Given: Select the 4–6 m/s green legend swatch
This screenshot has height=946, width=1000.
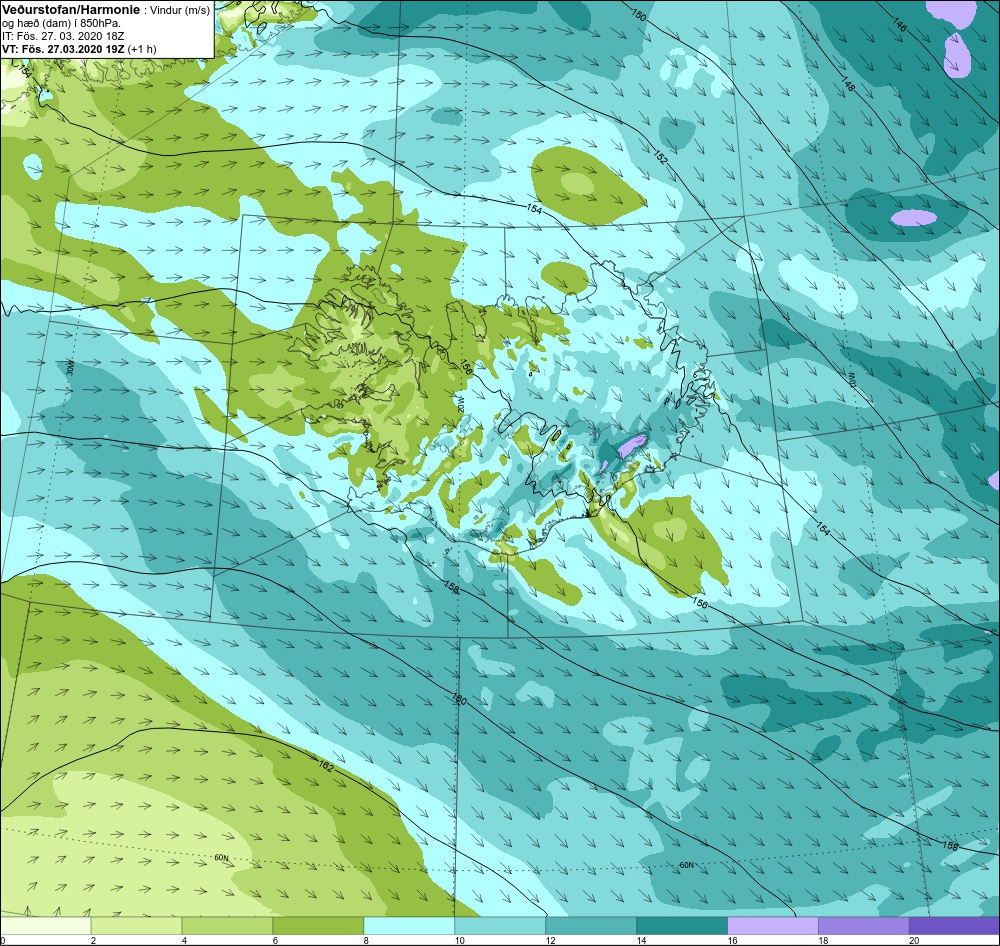Looking at the screenshot, I should coord(227,925).
